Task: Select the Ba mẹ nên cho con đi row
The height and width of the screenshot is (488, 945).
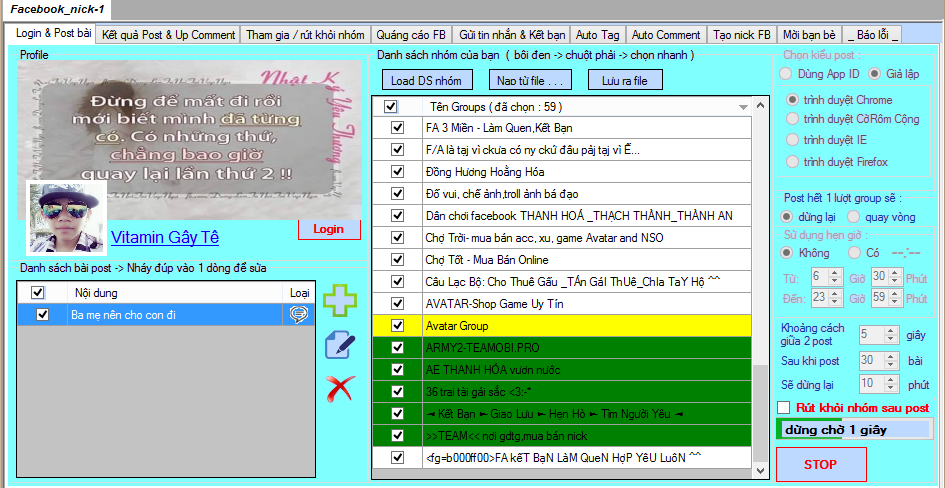Action: click(x=166, y=314)
